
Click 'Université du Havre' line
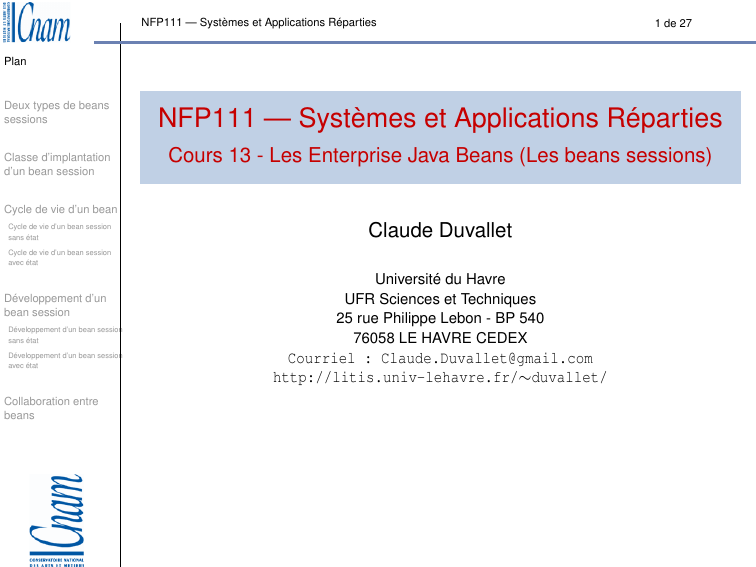[440, 279]
